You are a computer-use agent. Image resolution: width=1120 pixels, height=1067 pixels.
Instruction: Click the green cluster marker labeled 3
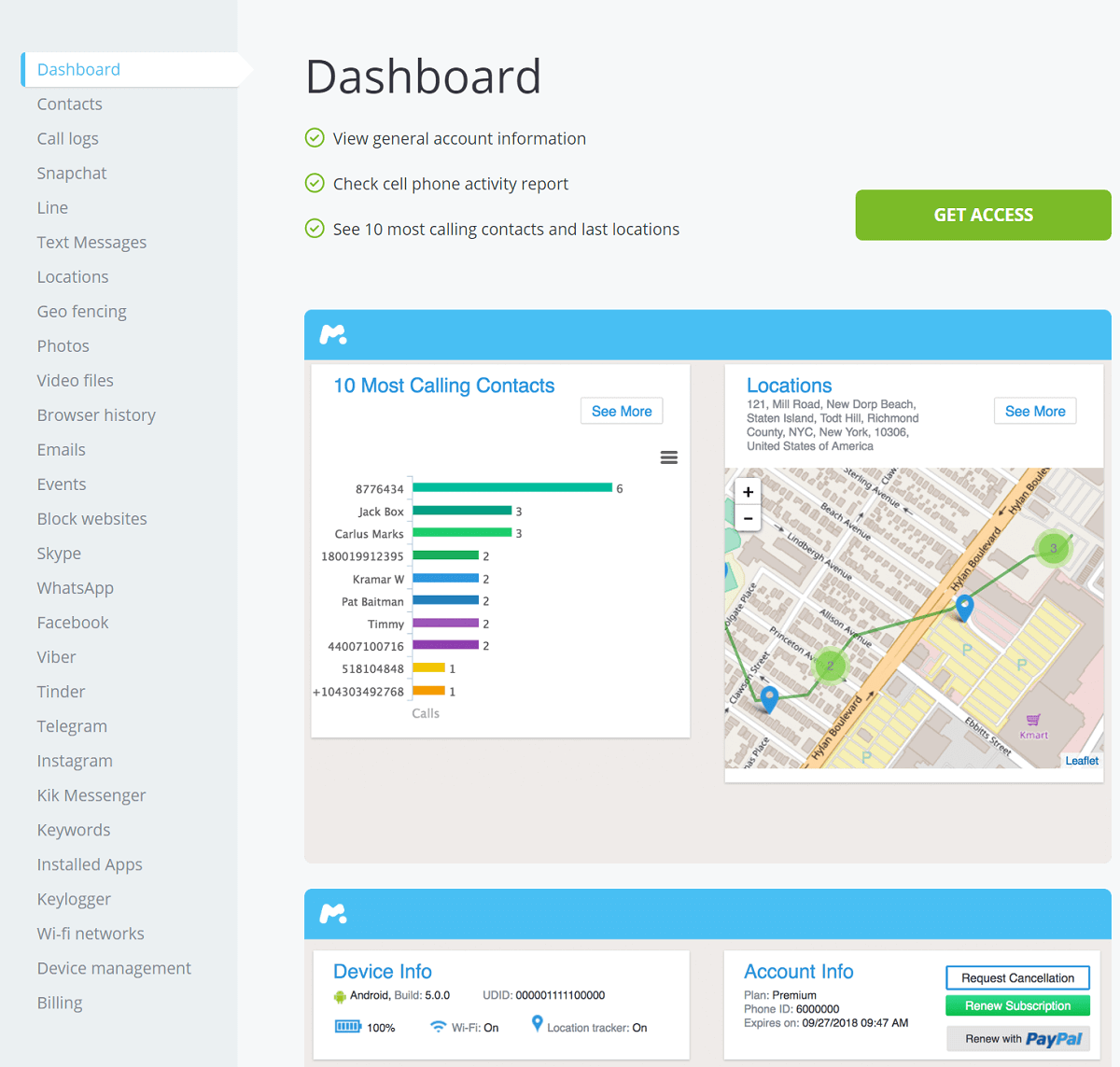[x=1054, y=548]
